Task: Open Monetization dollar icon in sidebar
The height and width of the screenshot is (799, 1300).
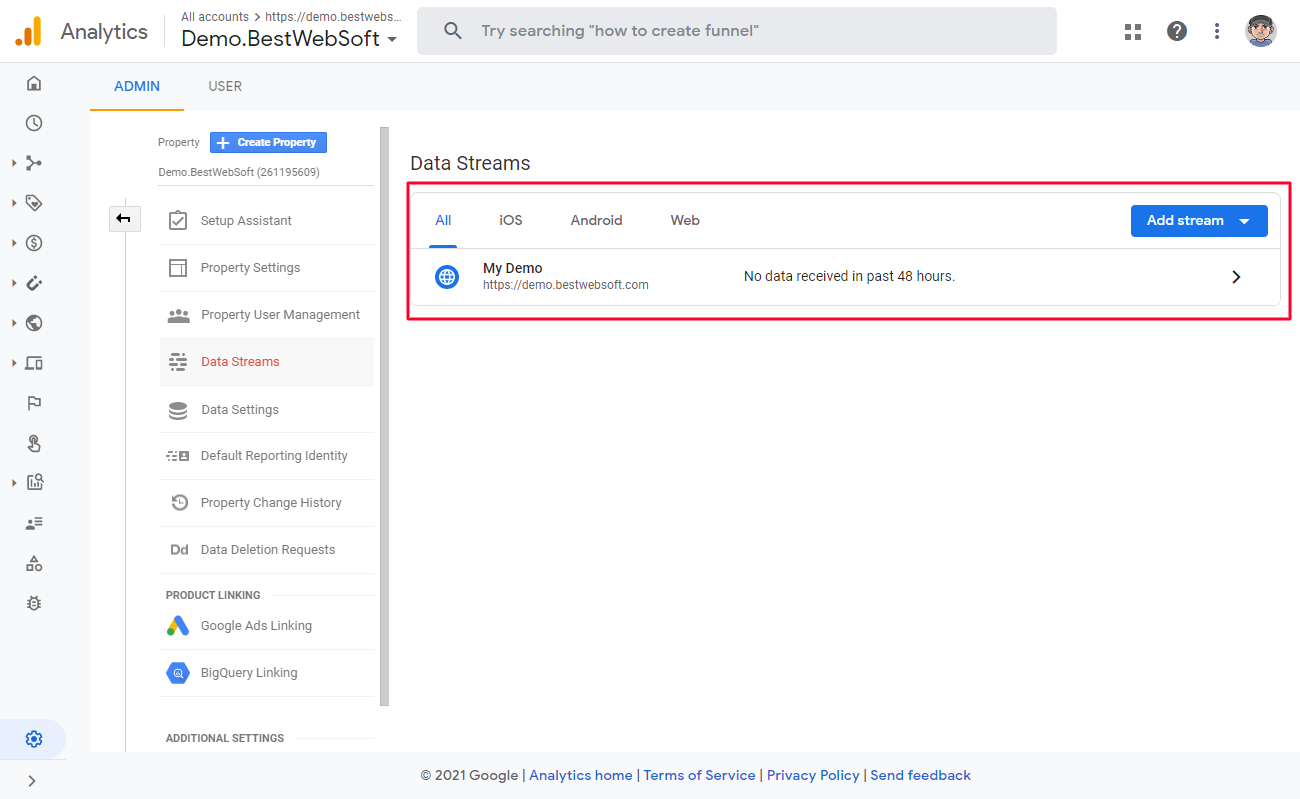Action: [34, 243]
